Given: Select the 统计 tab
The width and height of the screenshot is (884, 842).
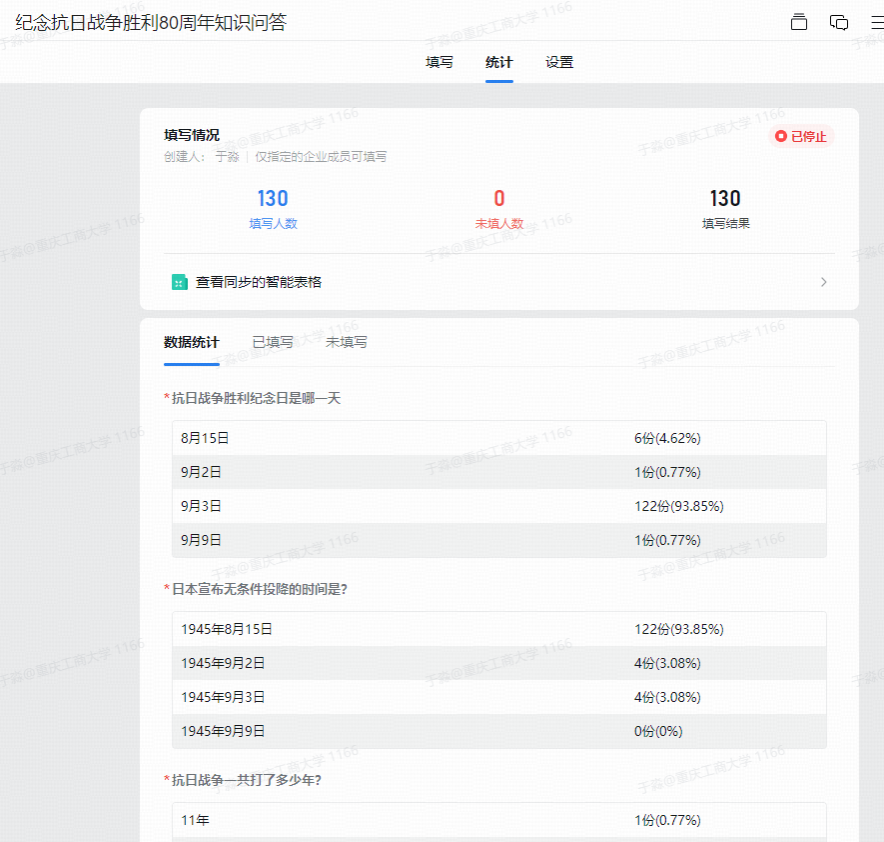Looking at the screenshot, I should (499, 61).
